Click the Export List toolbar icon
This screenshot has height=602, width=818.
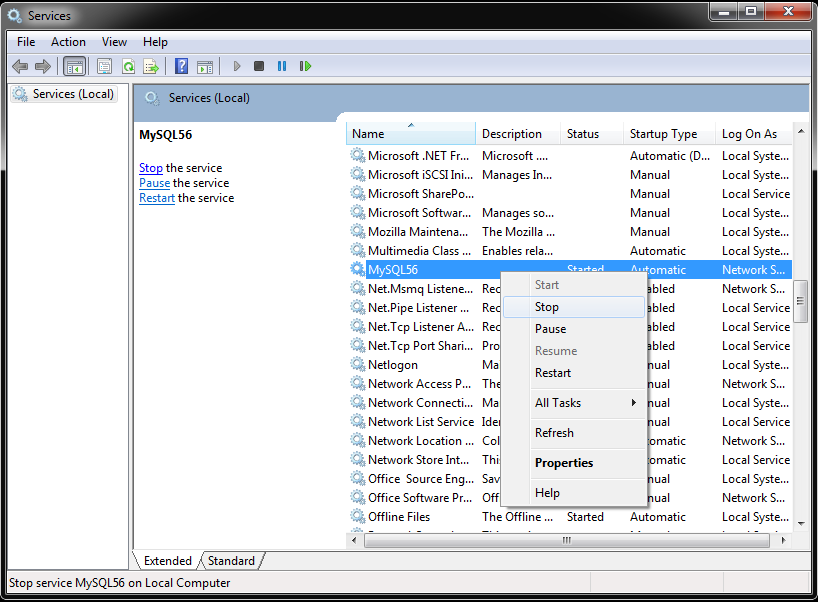point(152,66)
